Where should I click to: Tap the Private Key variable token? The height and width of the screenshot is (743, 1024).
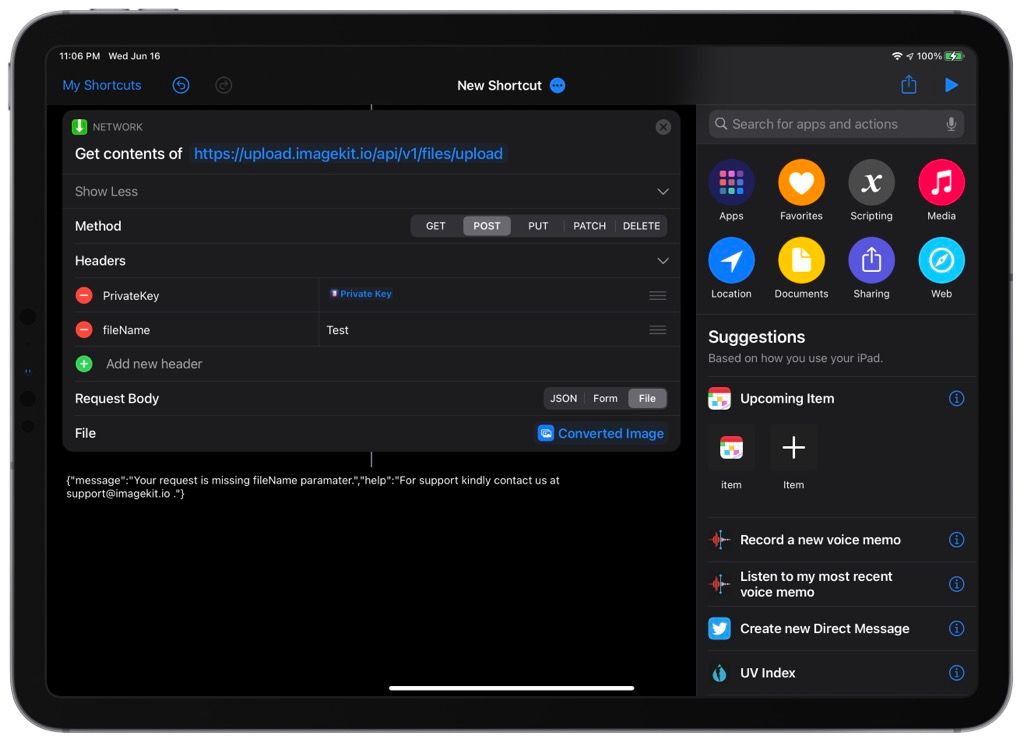point(361,294)
